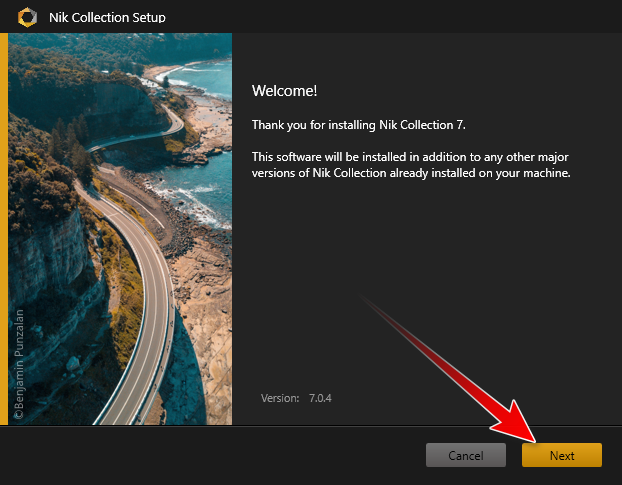The height and width of the screenshot is (485, 622).
Task: Click the Nik Collection logo icon
Action: 27,17
